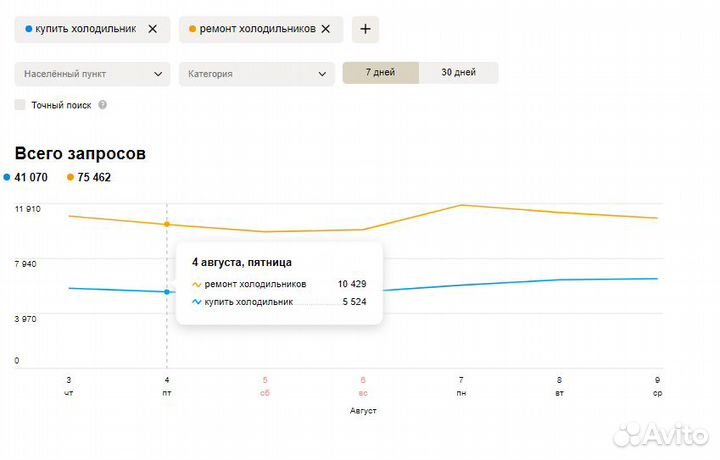Remove the 'ремонт холодильников' query chip
Screen dimensions: 720x460
[x=325, y=29]
